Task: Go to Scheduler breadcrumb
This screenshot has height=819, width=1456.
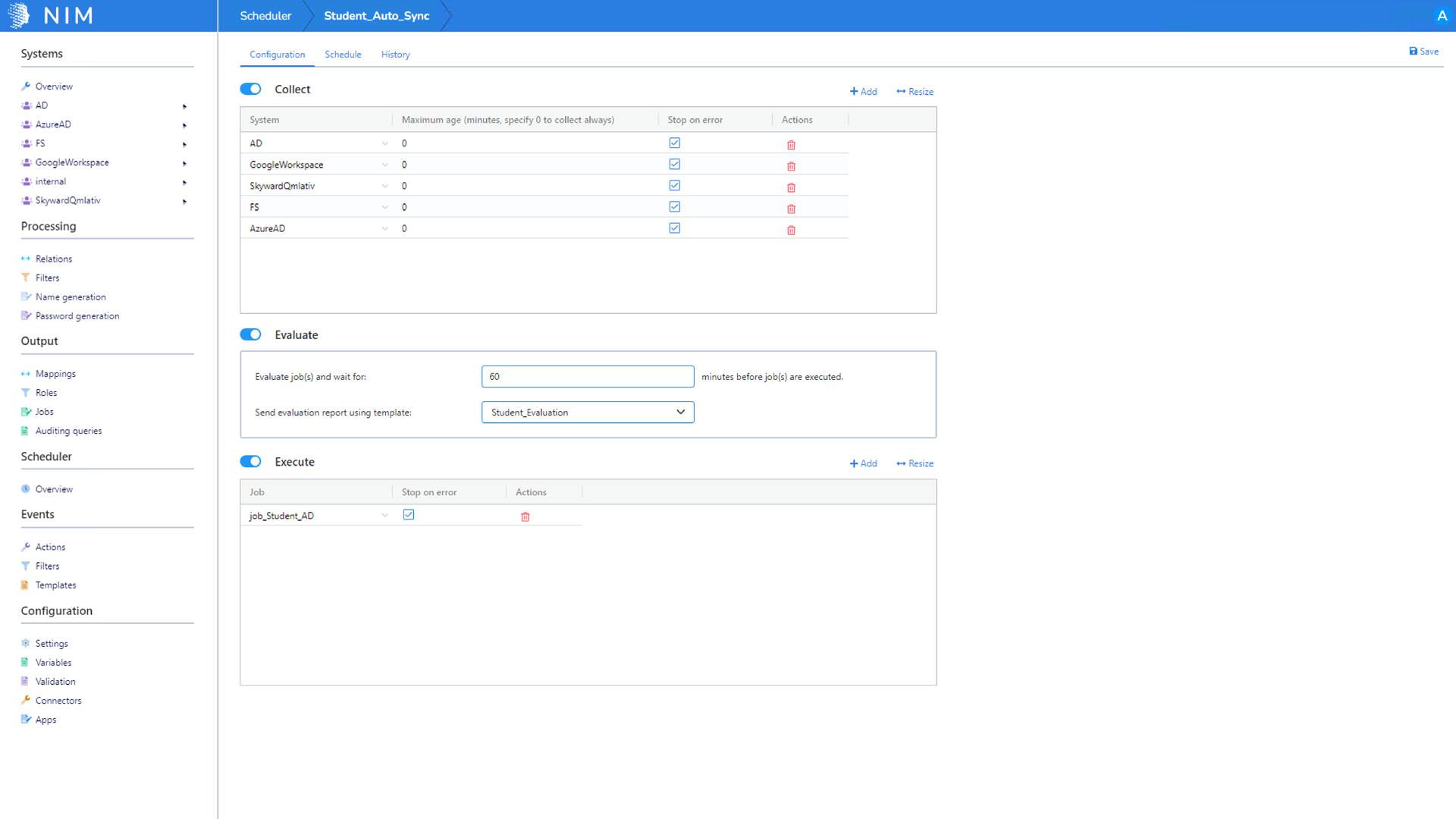Action: [265, 16]
